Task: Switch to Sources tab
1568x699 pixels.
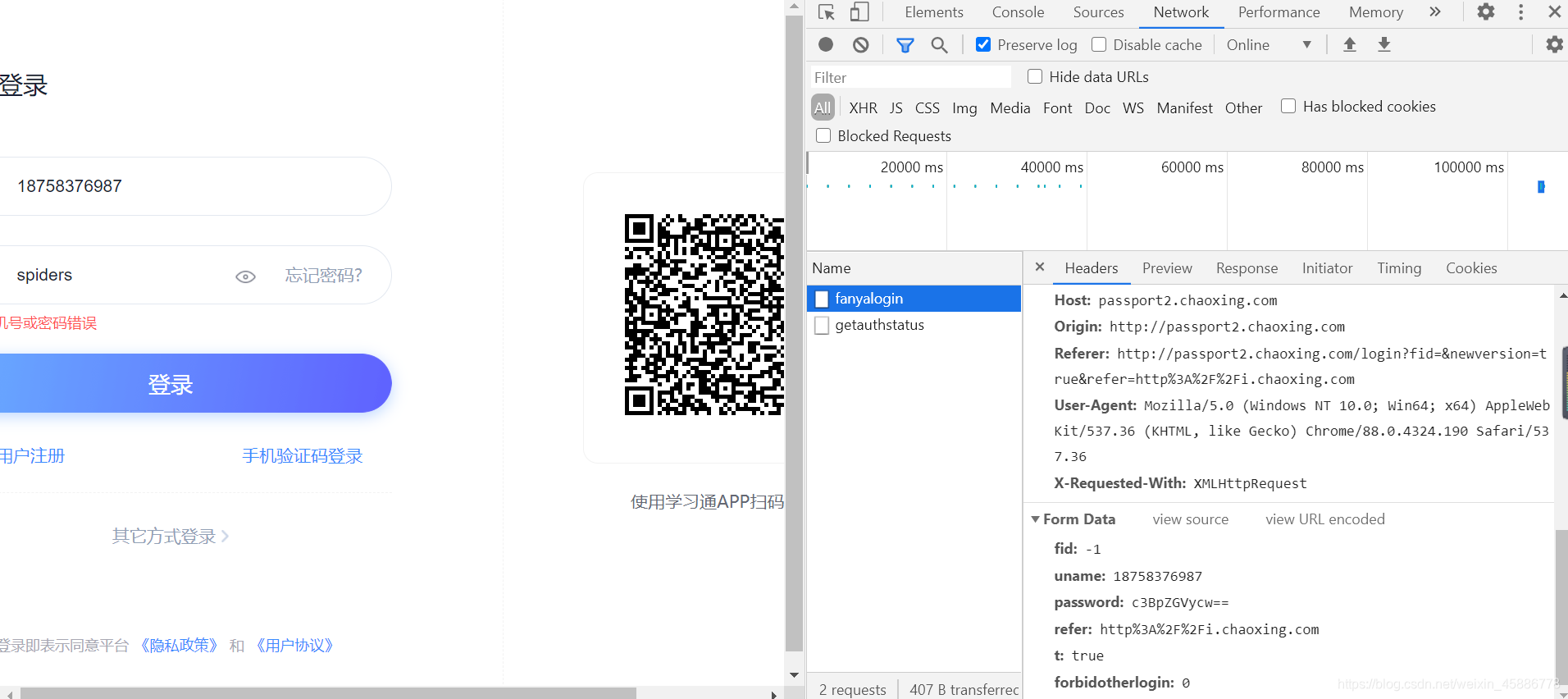Action: coord(1098,12)
